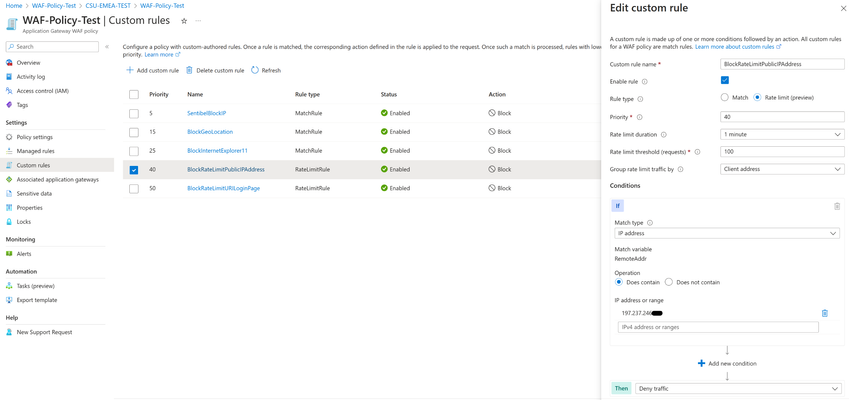Viewport: 849px width, 400px height.
Task: Select the Does not contain operation radio
Action: pos(669,282)
